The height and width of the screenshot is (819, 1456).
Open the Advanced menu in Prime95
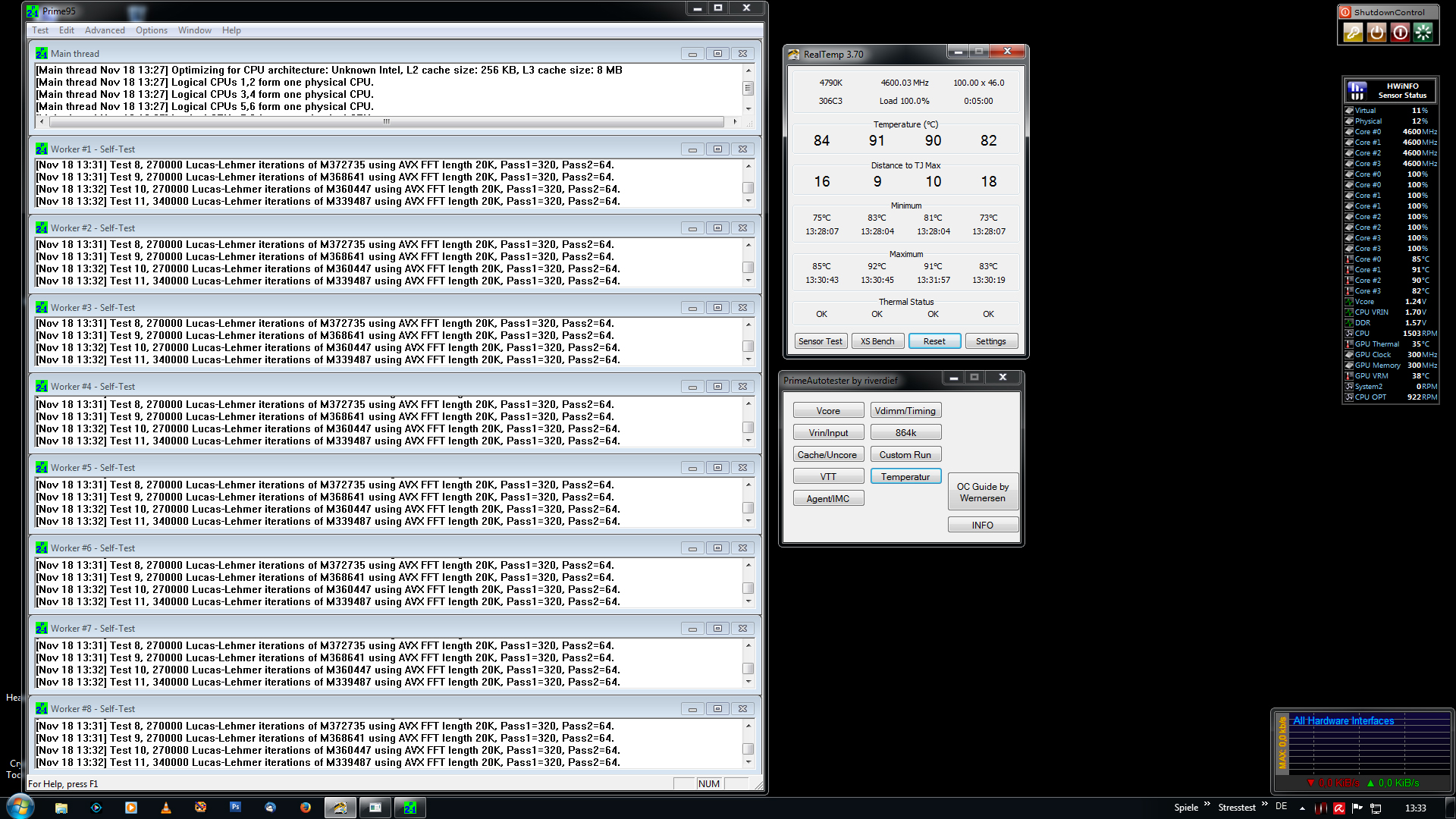(x=105, y=30)
